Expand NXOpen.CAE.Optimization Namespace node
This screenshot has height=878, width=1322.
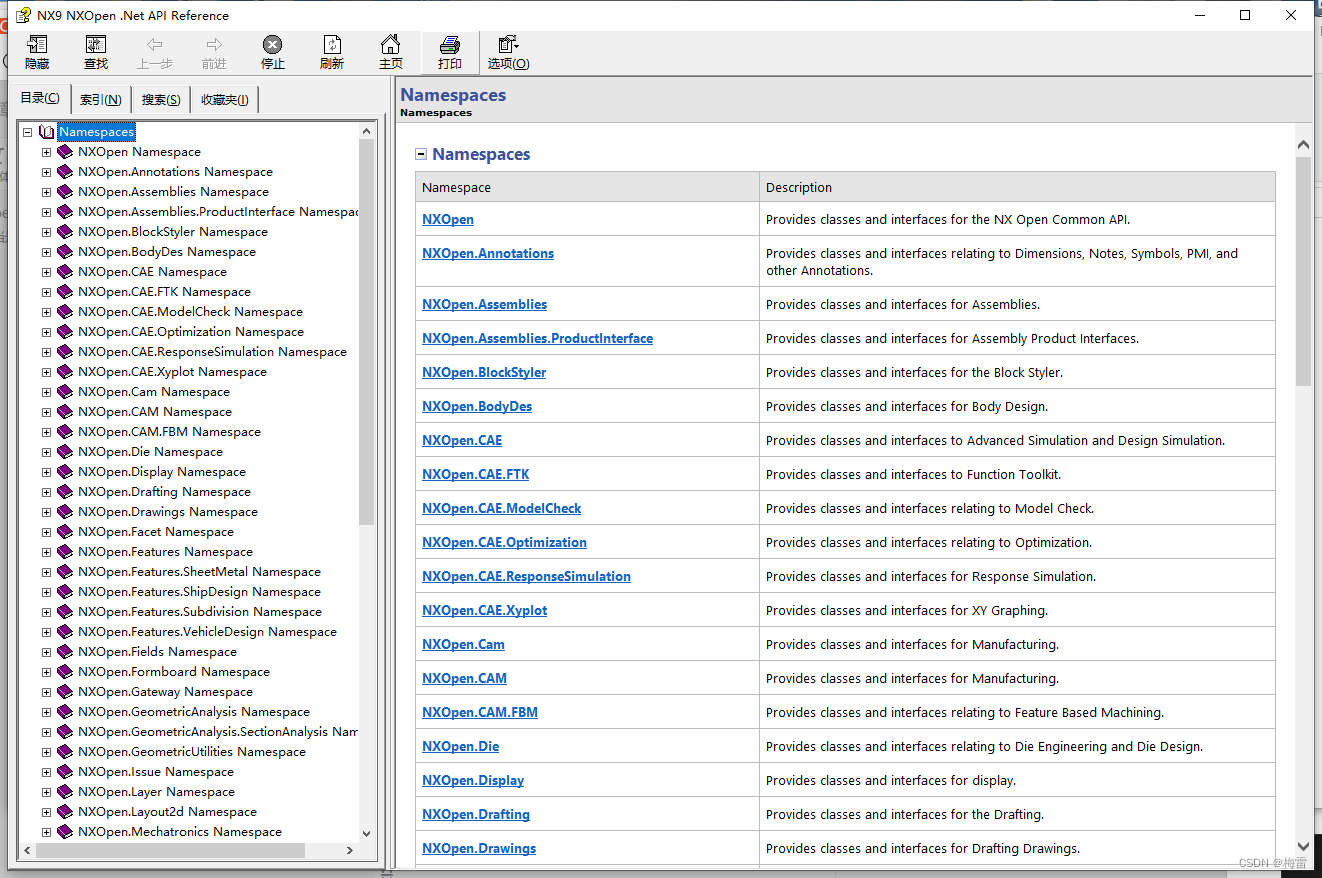tap(46, 332)
